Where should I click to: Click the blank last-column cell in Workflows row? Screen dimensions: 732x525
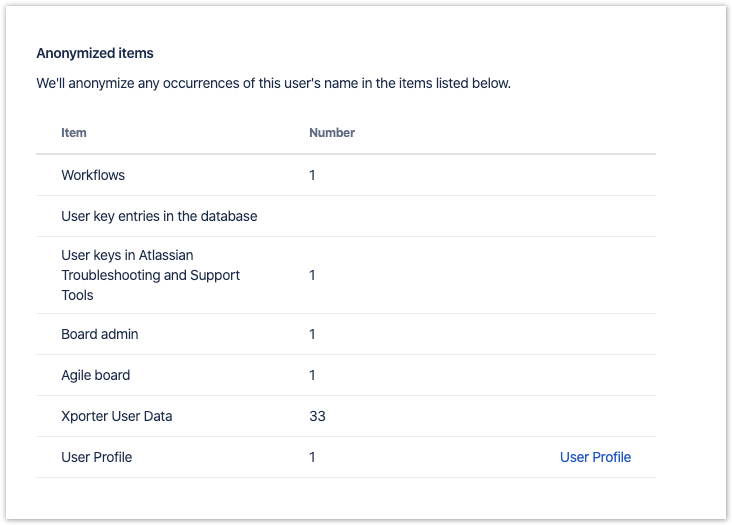coord(595,175)
